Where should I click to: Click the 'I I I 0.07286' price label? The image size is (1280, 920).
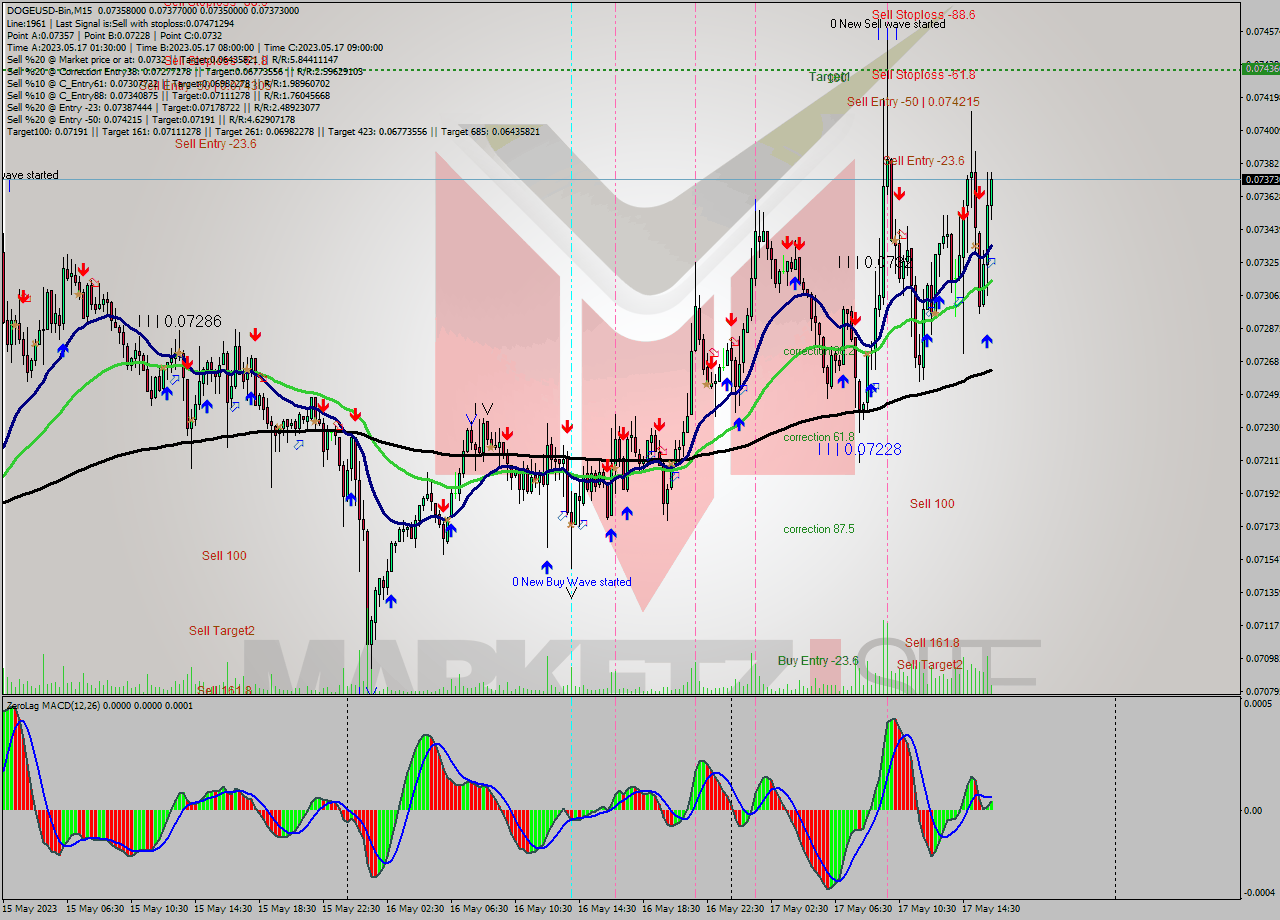tap(180, 321)
